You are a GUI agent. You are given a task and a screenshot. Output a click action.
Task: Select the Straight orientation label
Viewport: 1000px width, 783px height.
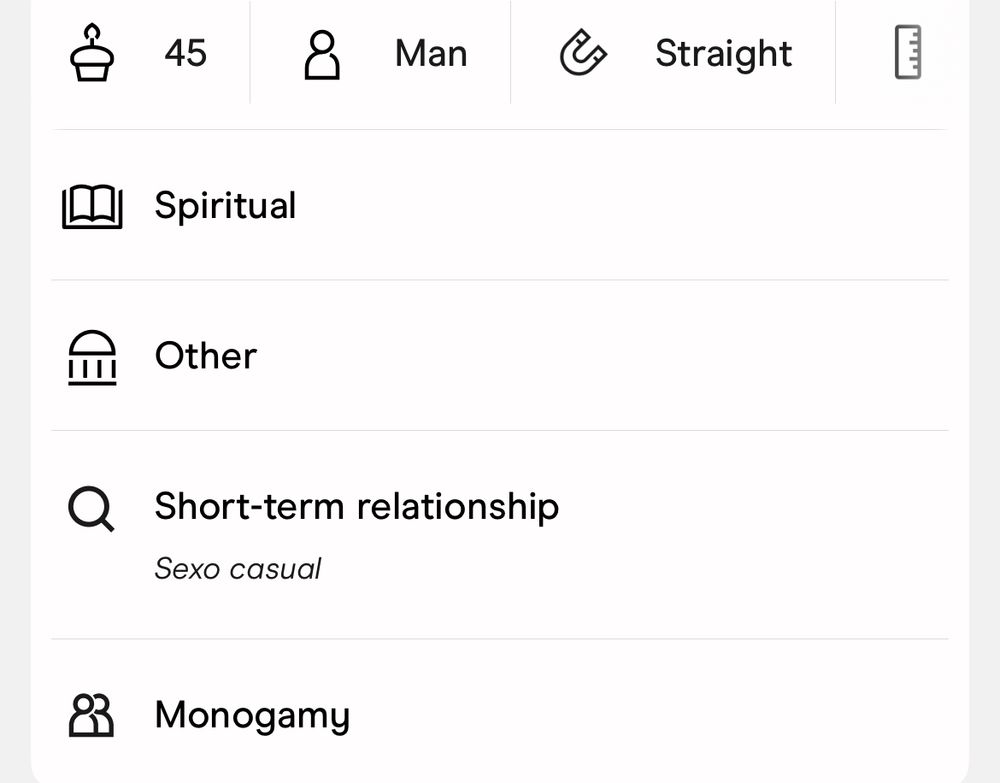tap(724, 54)
